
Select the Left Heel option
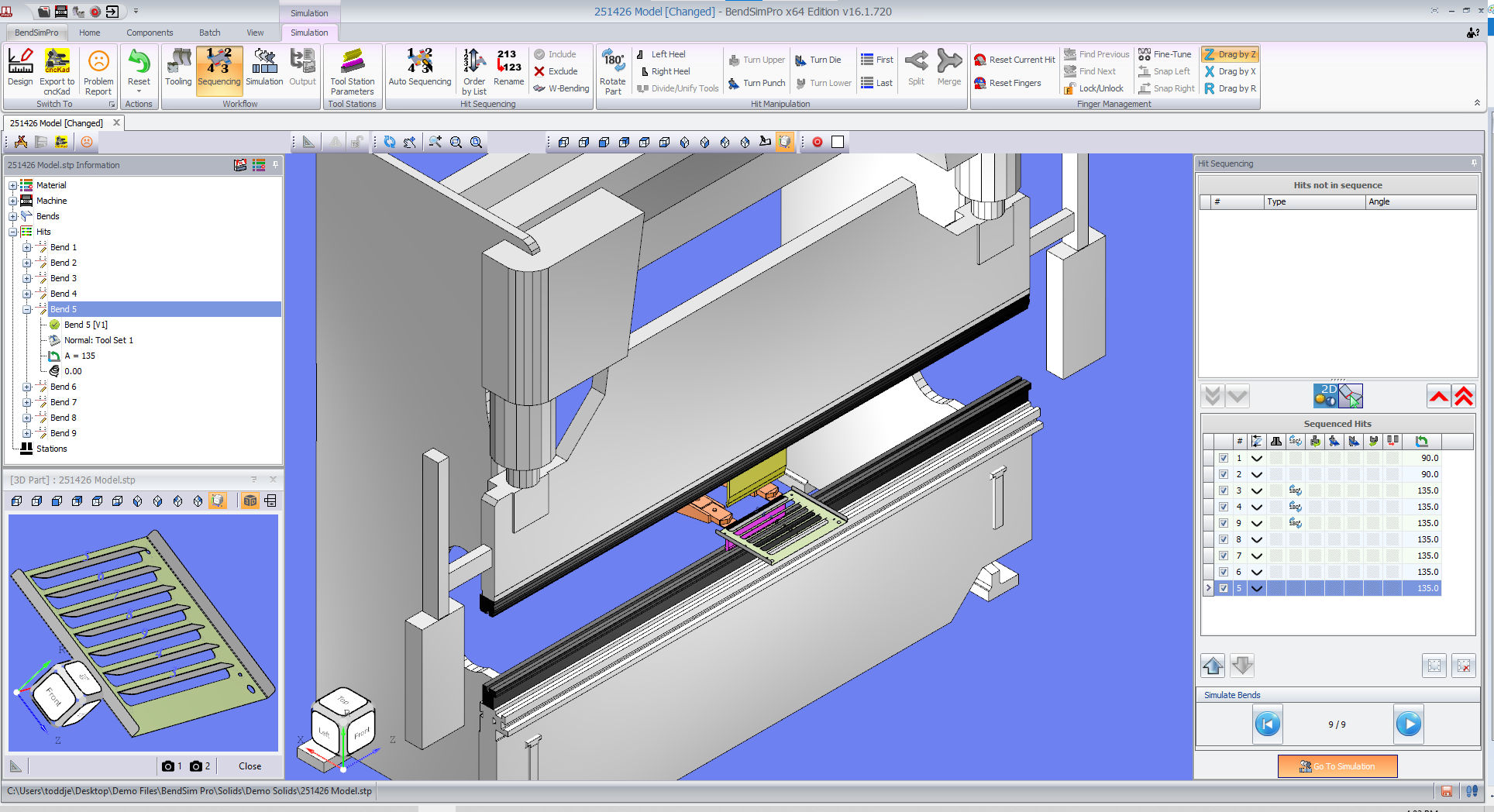pos(661,54)
